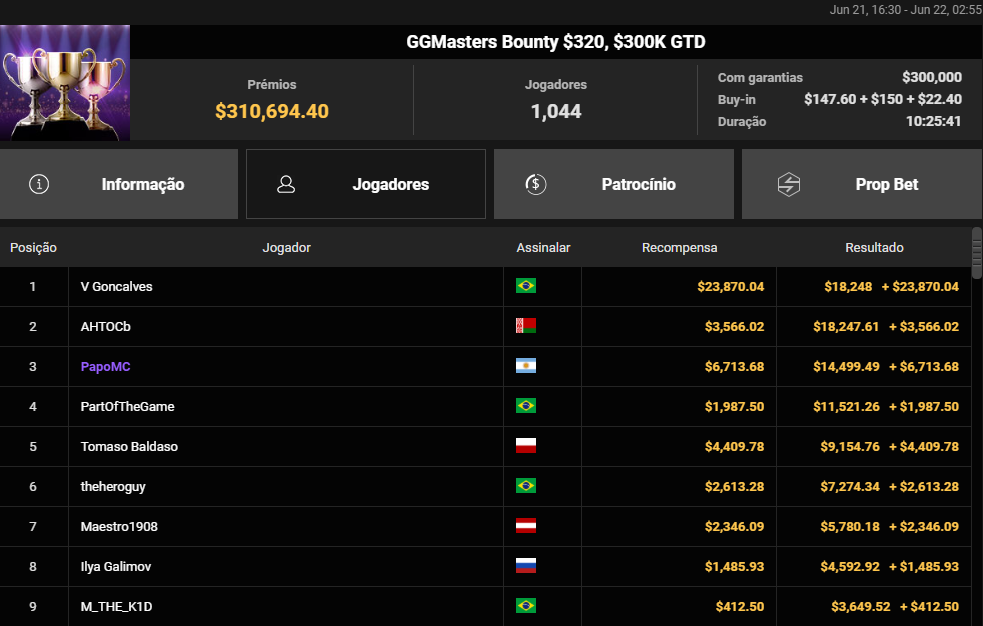Select player Tomaso Baldaso
The width and height of the screenshot is (983, 626).
click(x=129, y=447)
